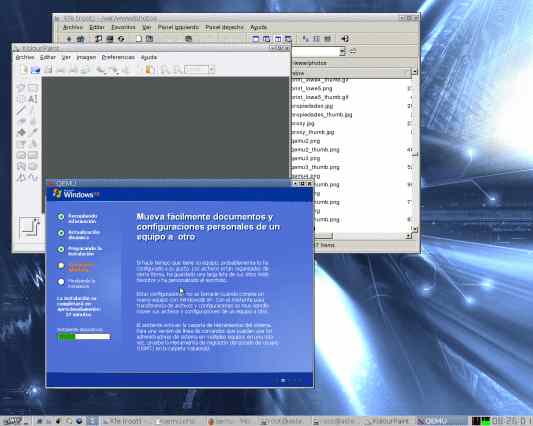This screenshot has width=533, height=426.
Task: Select the Rounded Rectangle tool in KolourPaint
Action: click(21, 155)
